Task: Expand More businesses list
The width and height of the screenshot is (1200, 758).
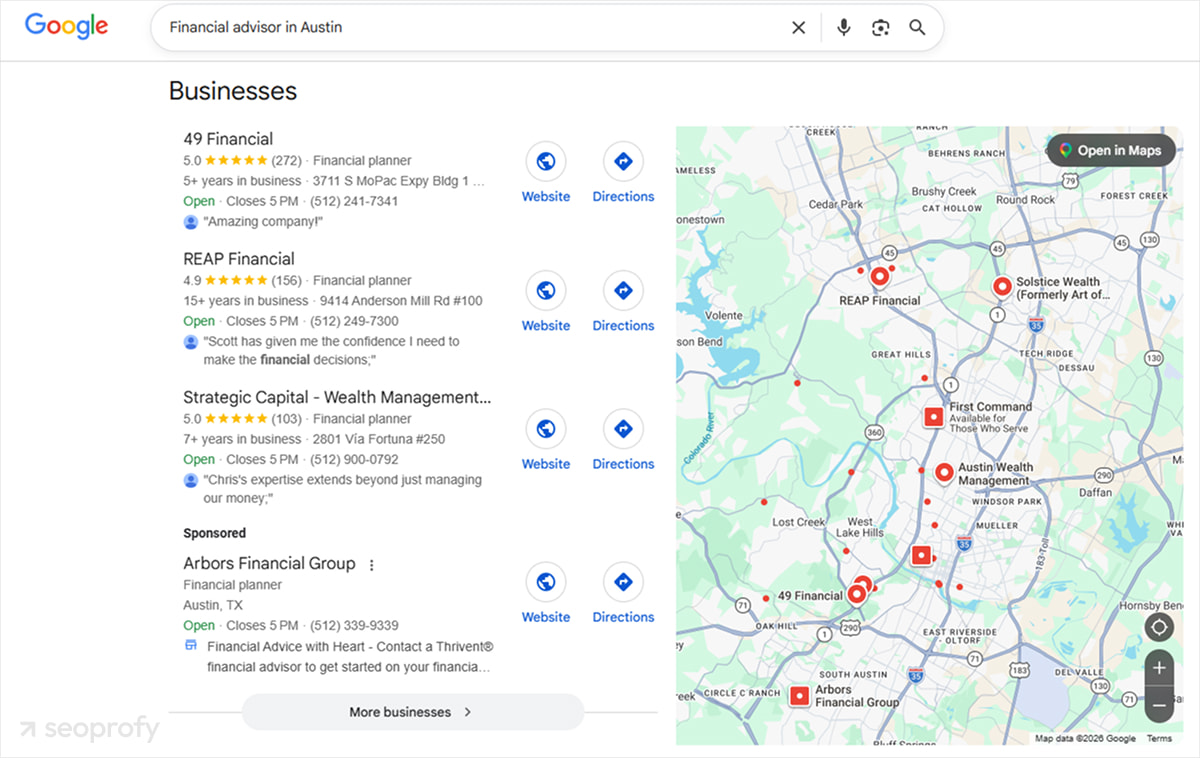Action: (412, 712)
